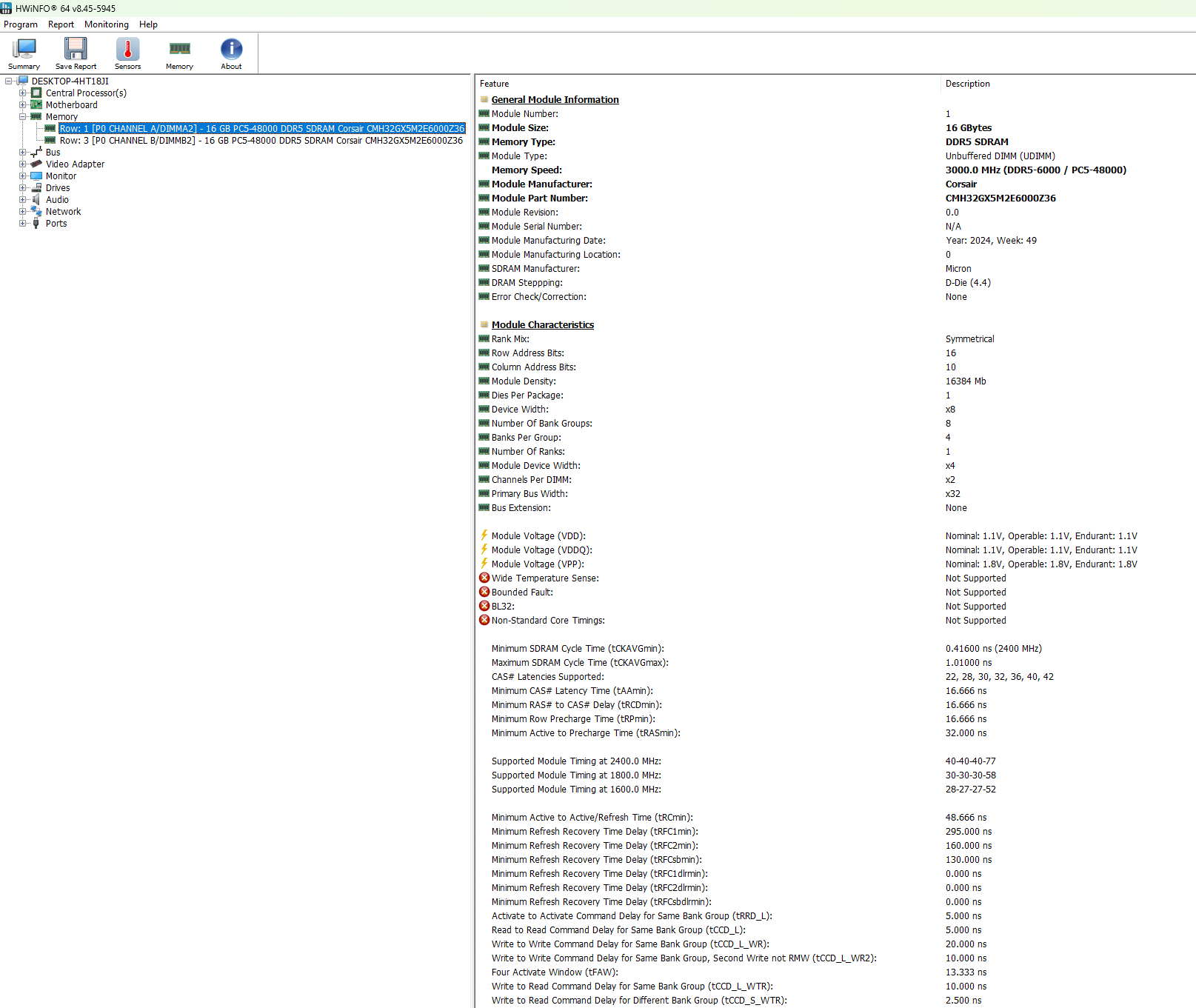This screenshot has height=1008, width=1196.
Task: Expand the Central Processor(s) node
Action: click(22, 93)
